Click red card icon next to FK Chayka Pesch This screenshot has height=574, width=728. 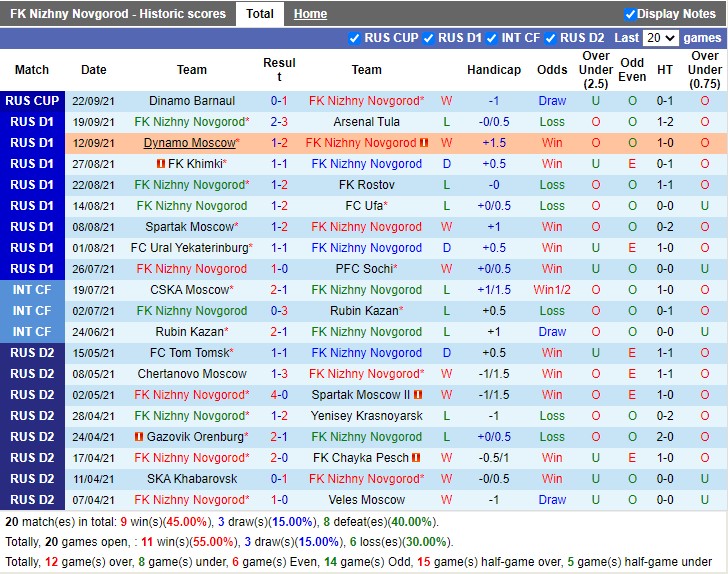coord(417,458)
